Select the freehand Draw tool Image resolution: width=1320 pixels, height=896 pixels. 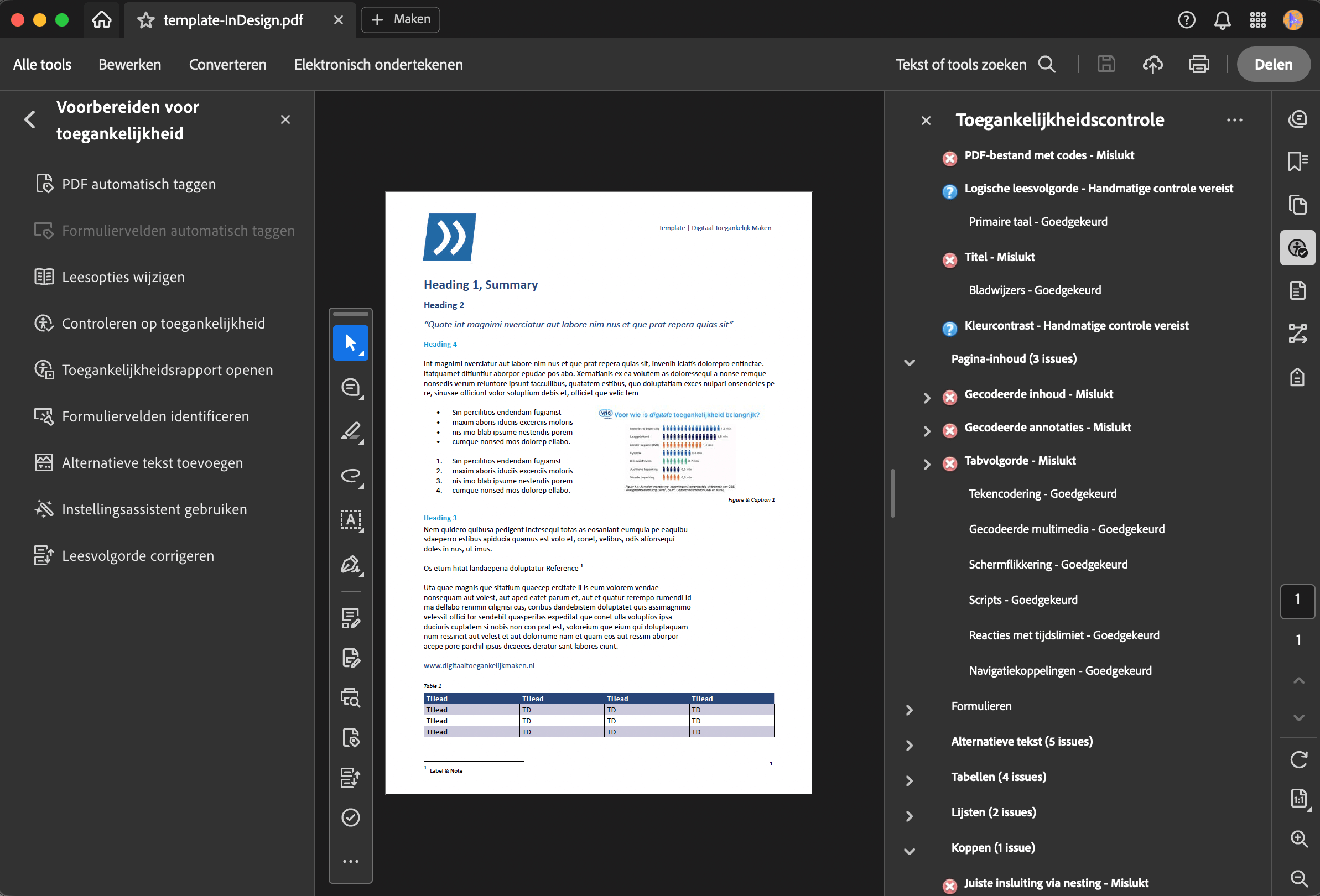pos(350,476)
